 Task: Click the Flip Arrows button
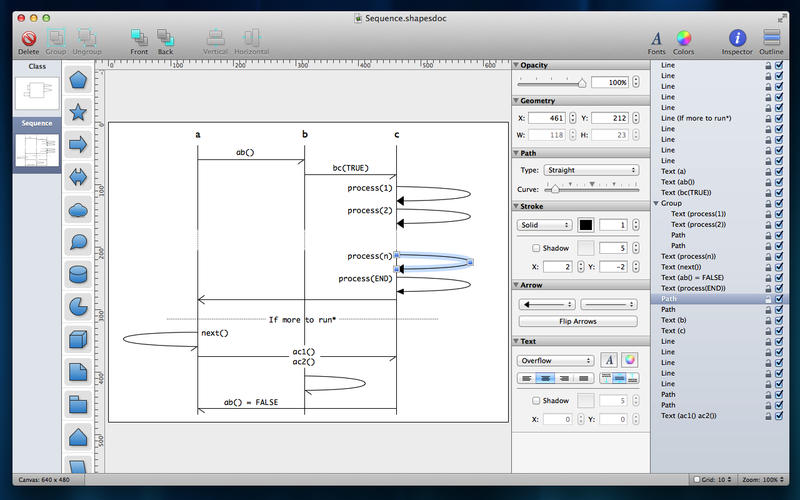[x=578, y=321]
